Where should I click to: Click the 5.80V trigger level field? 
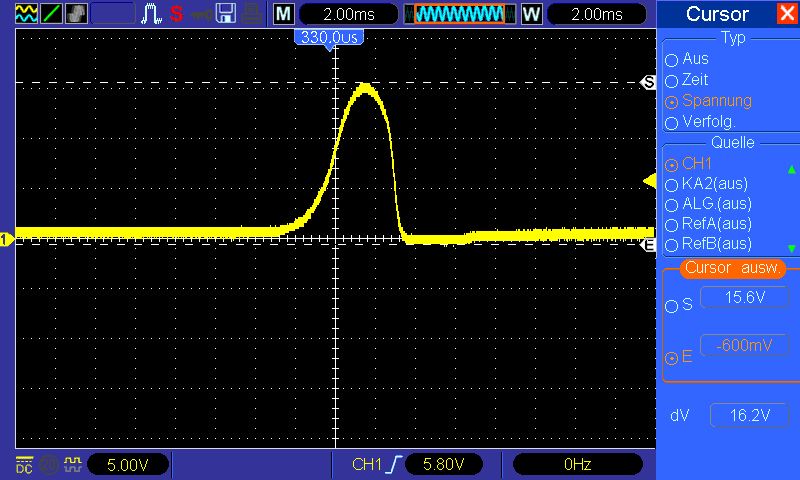pyautogui.click(x=443, y=464)
